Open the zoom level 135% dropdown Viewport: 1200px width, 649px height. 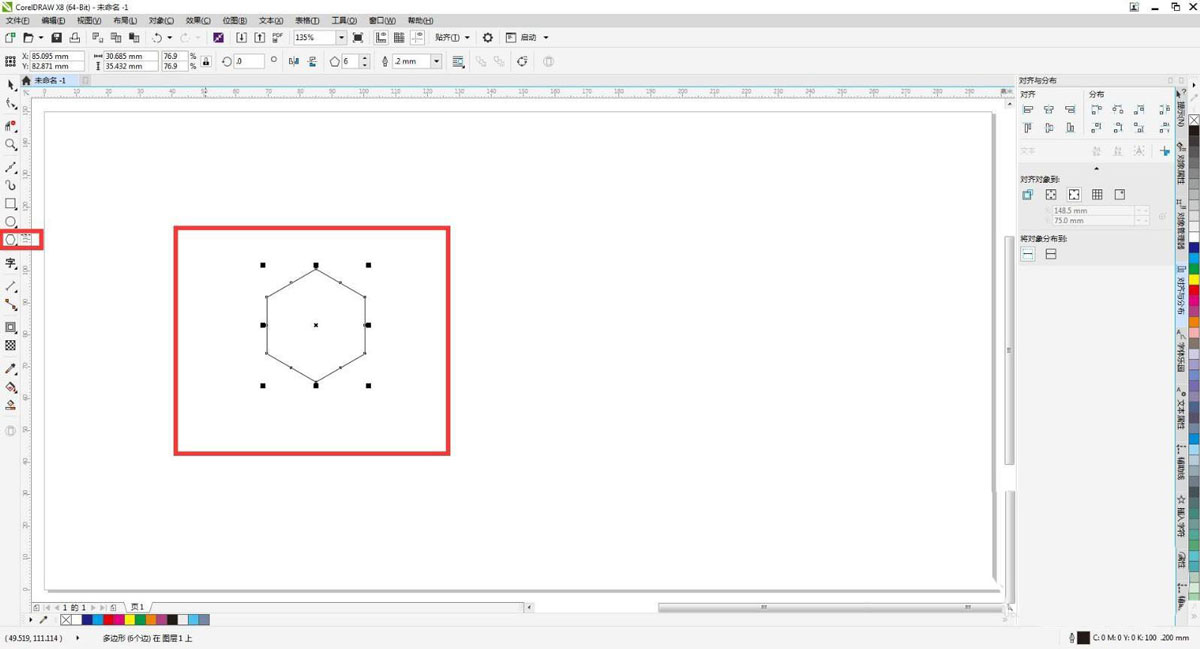tap(341, 38)
